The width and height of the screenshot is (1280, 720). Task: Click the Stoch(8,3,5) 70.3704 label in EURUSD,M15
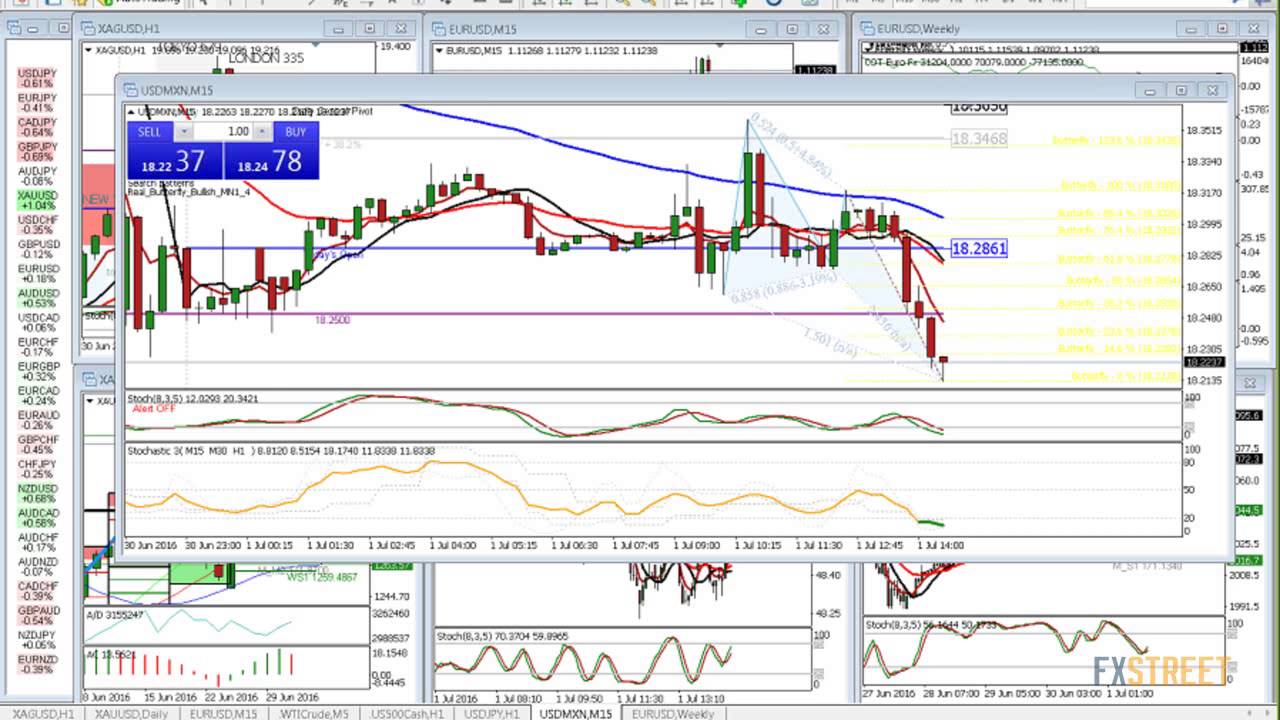(x=502, y=635)
